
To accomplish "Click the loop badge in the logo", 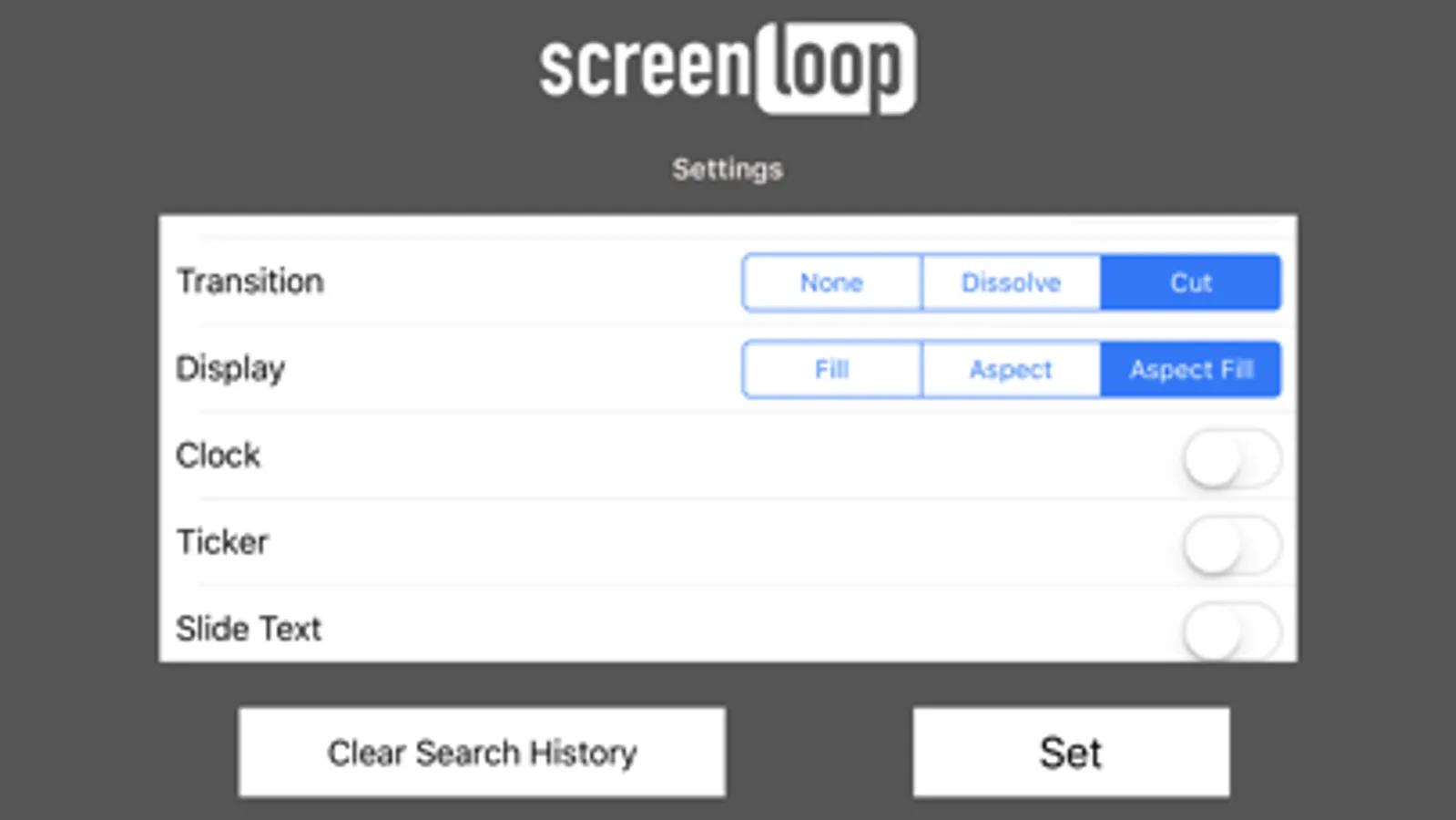I will click(836, 69).
